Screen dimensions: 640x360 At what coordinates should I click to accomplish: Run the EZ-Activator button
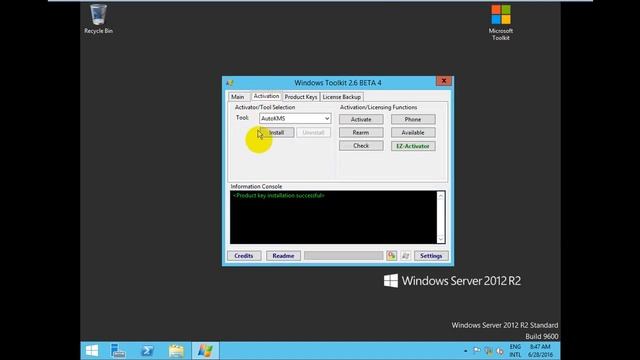(413, 146)
